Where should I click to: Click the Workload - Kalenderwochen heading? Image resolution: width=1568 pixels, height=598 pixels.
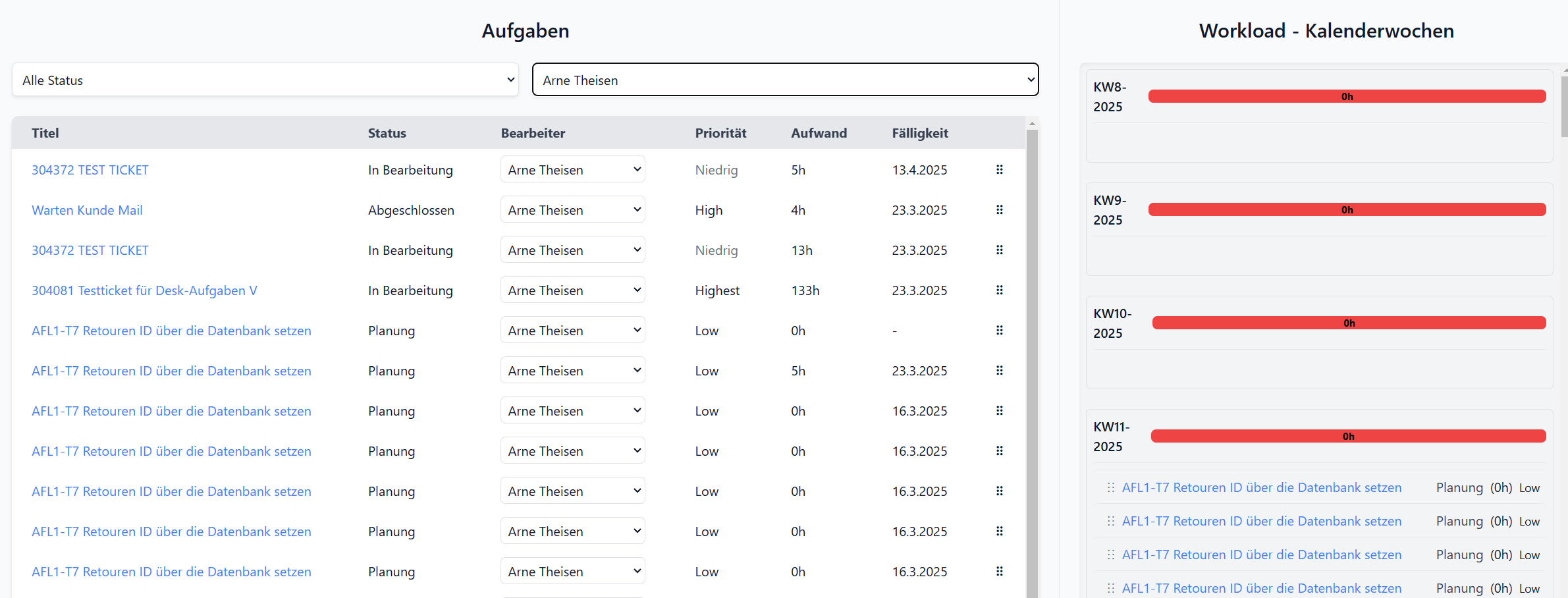(1326, 31)
